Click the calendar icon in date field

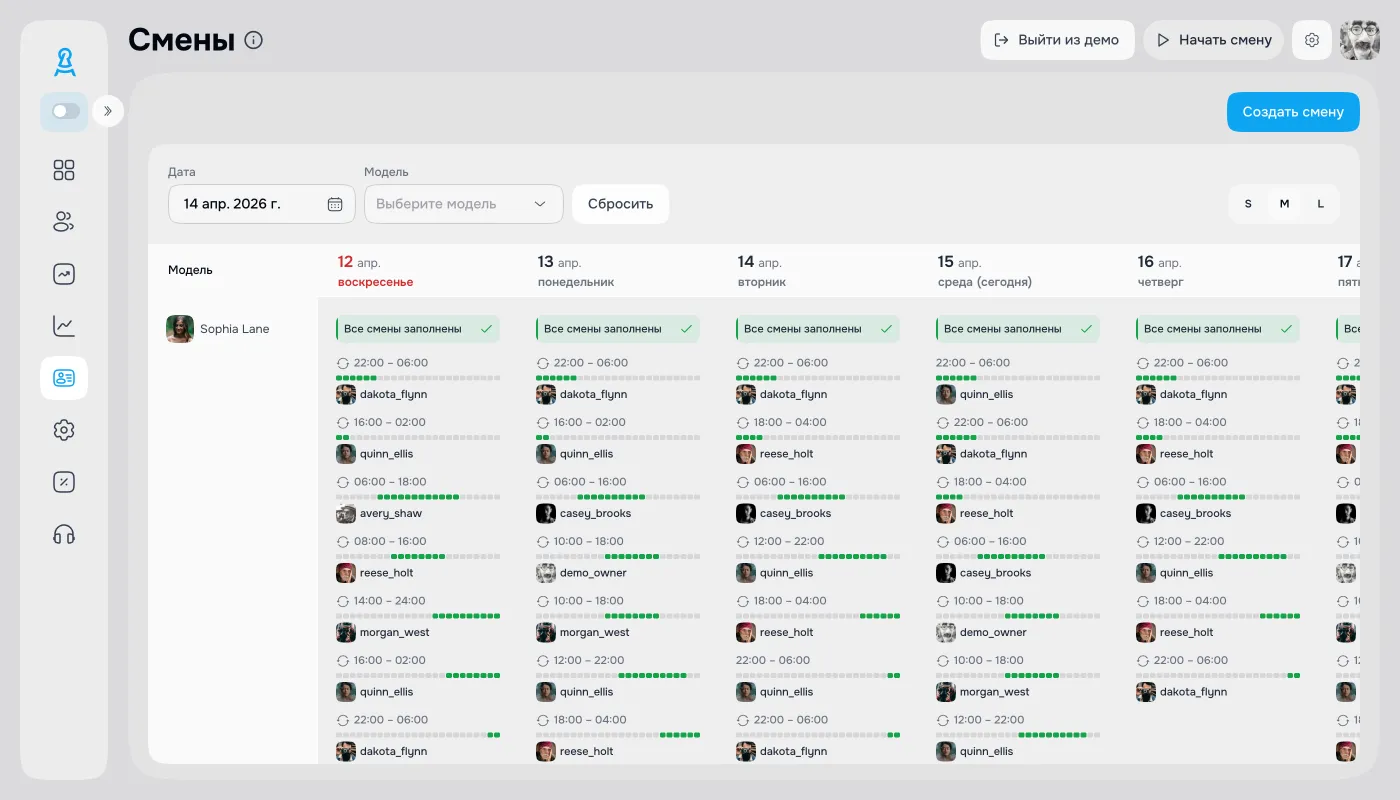335,204
